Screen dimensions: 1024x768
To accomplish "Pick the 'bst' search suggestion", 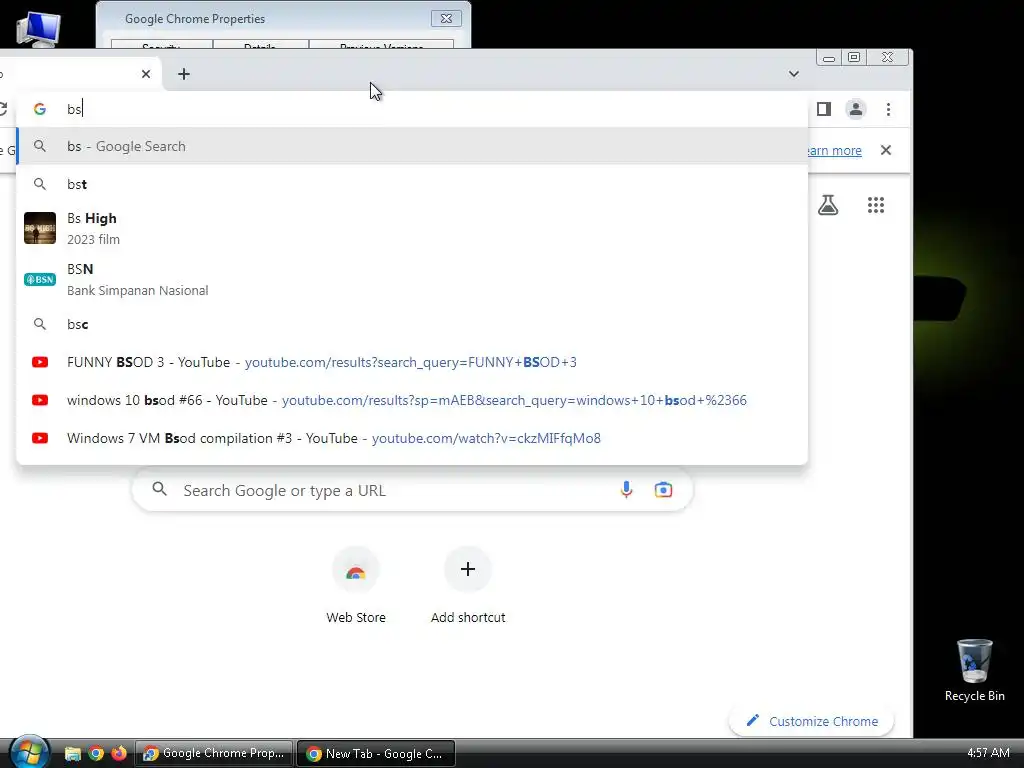I will pyautogui.click(x=412, y=184).
